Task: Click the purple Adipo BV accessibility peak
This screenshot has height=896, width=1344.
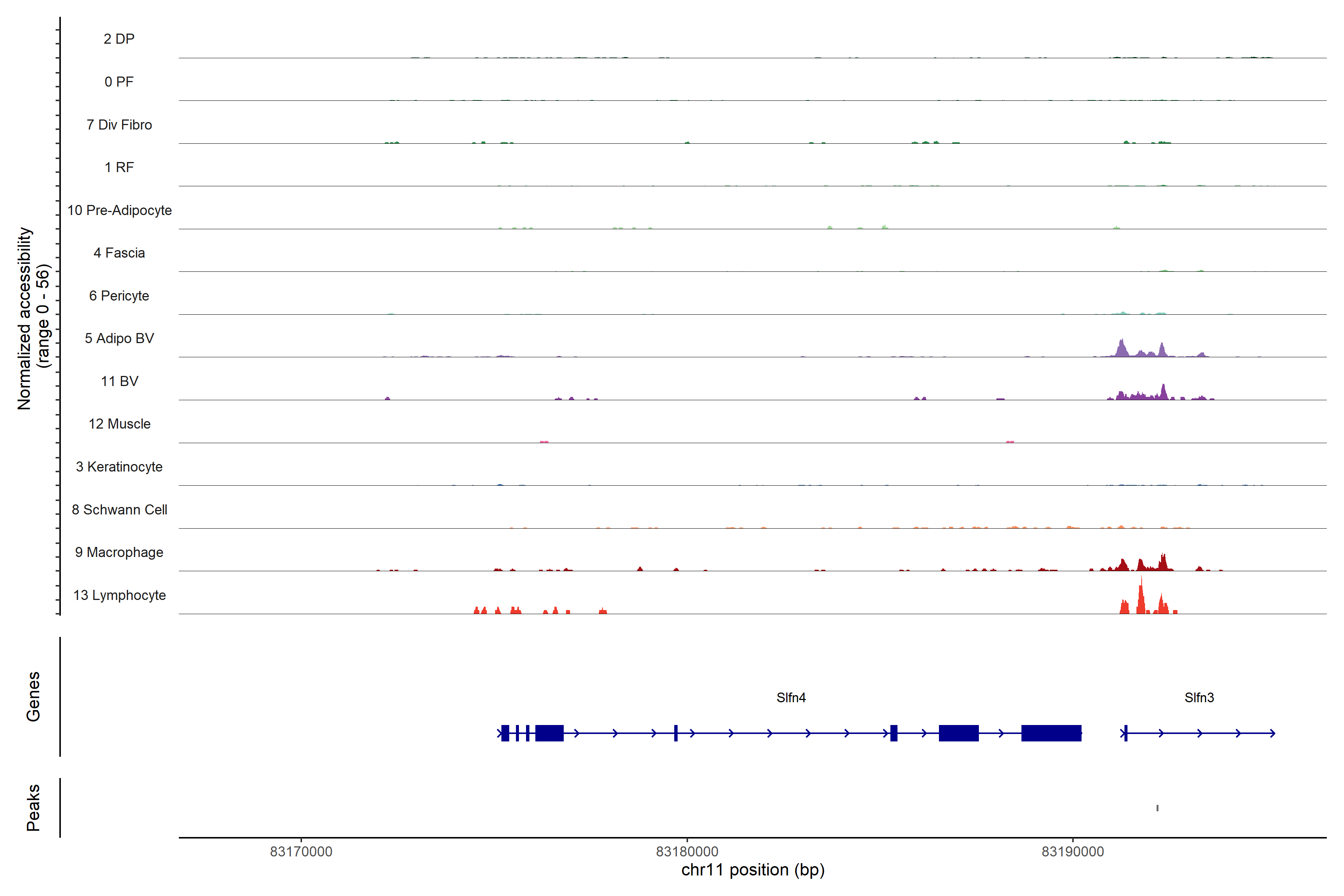Action: [x=1122, y=349]
